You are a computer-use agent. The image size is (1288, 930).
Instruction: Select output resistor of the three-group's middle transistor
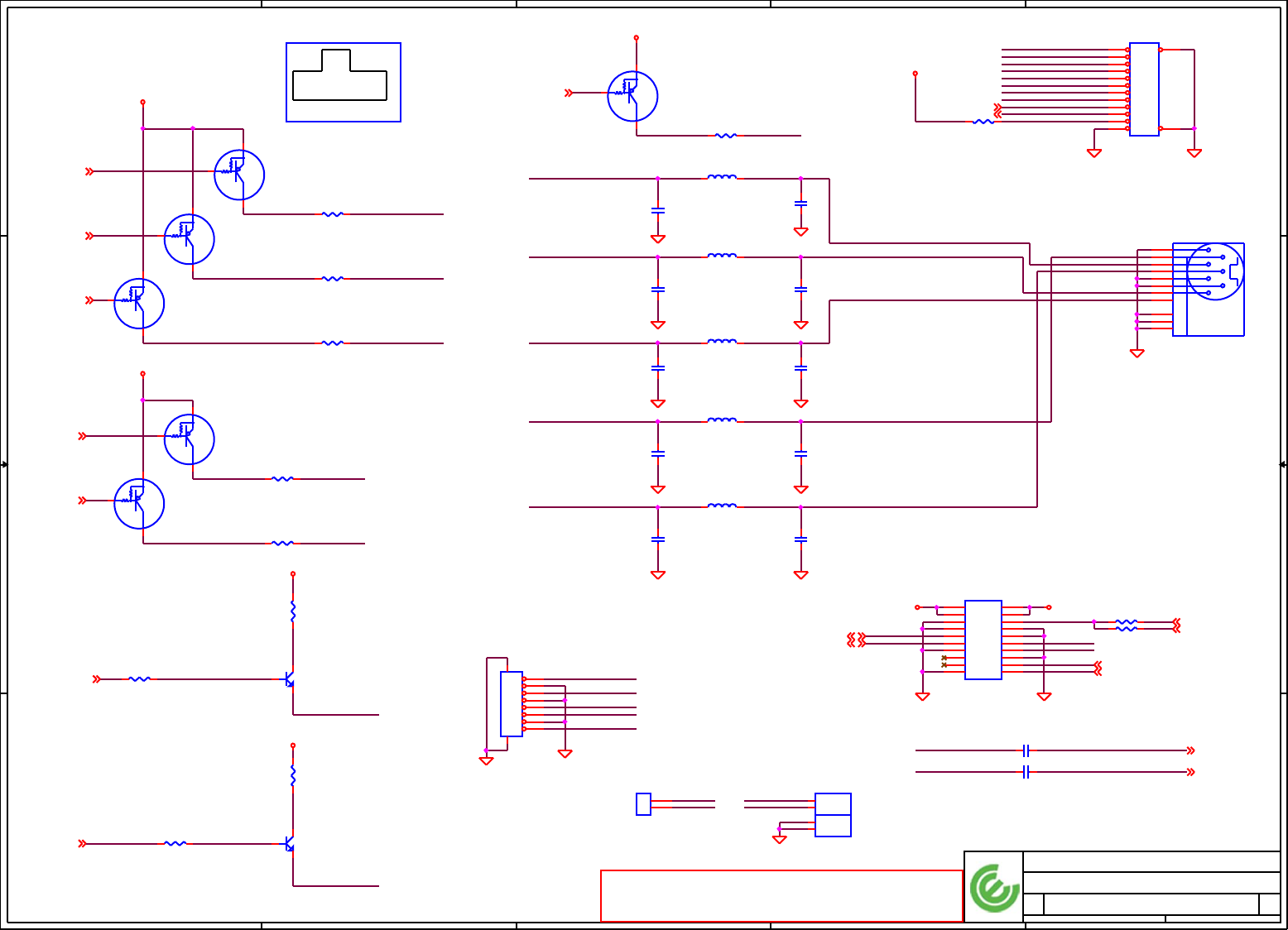332,279
